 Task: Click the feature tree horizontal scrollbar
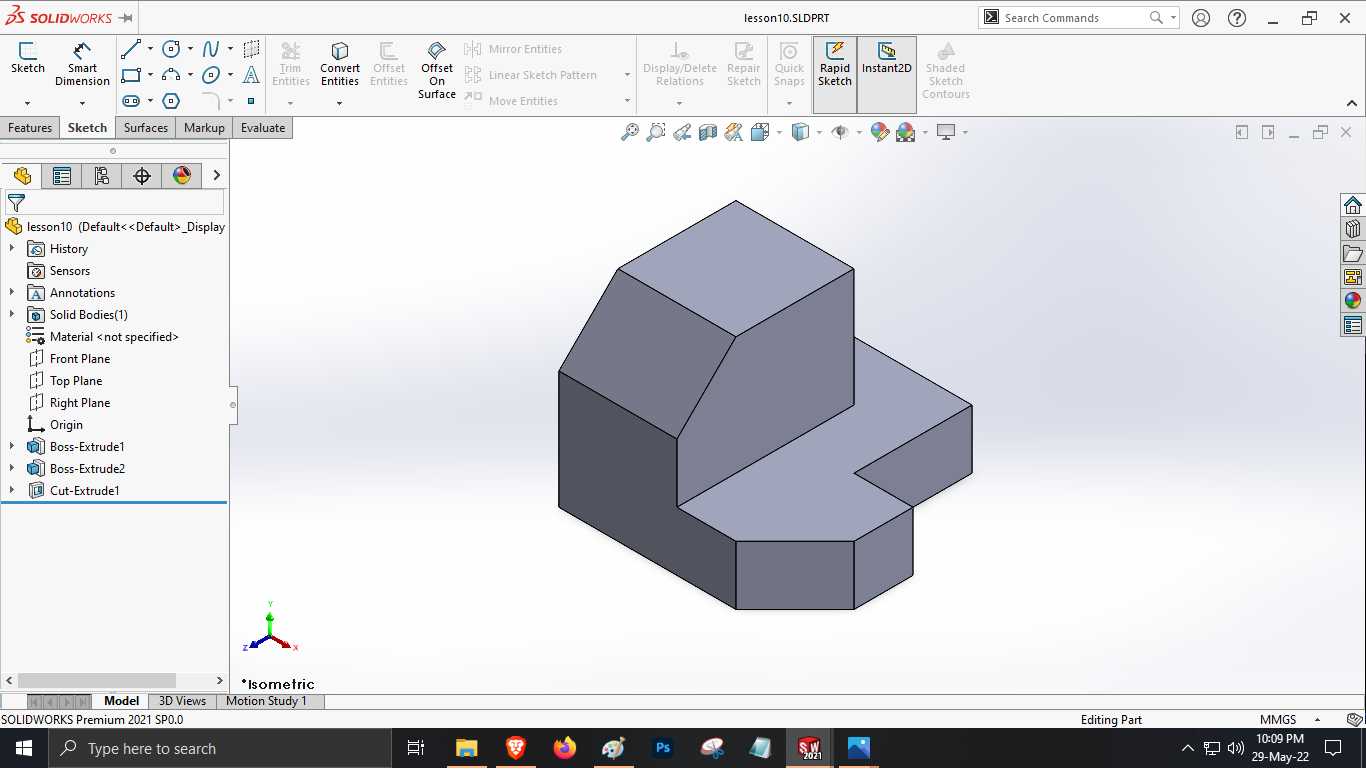click(x=97, y=680)
